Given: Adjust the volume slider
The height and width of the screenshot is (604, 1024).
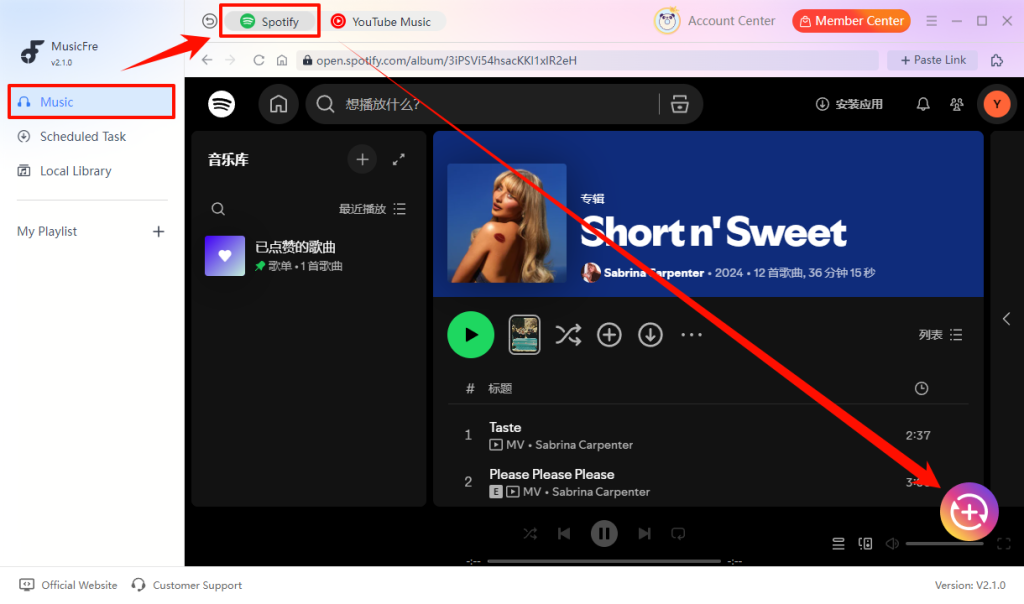Looking at the screenshot, I should 944,544.
